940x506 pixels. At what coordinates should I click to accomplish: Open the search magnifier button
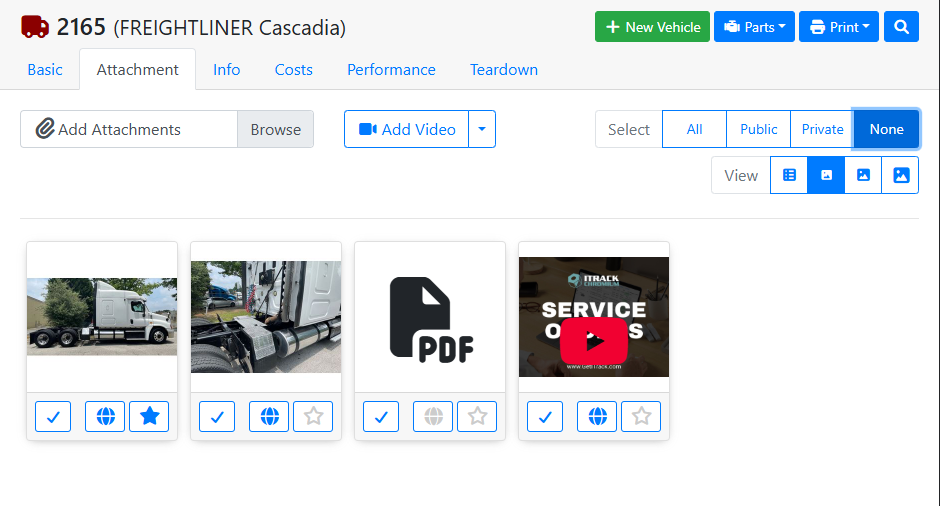point(901,27)
